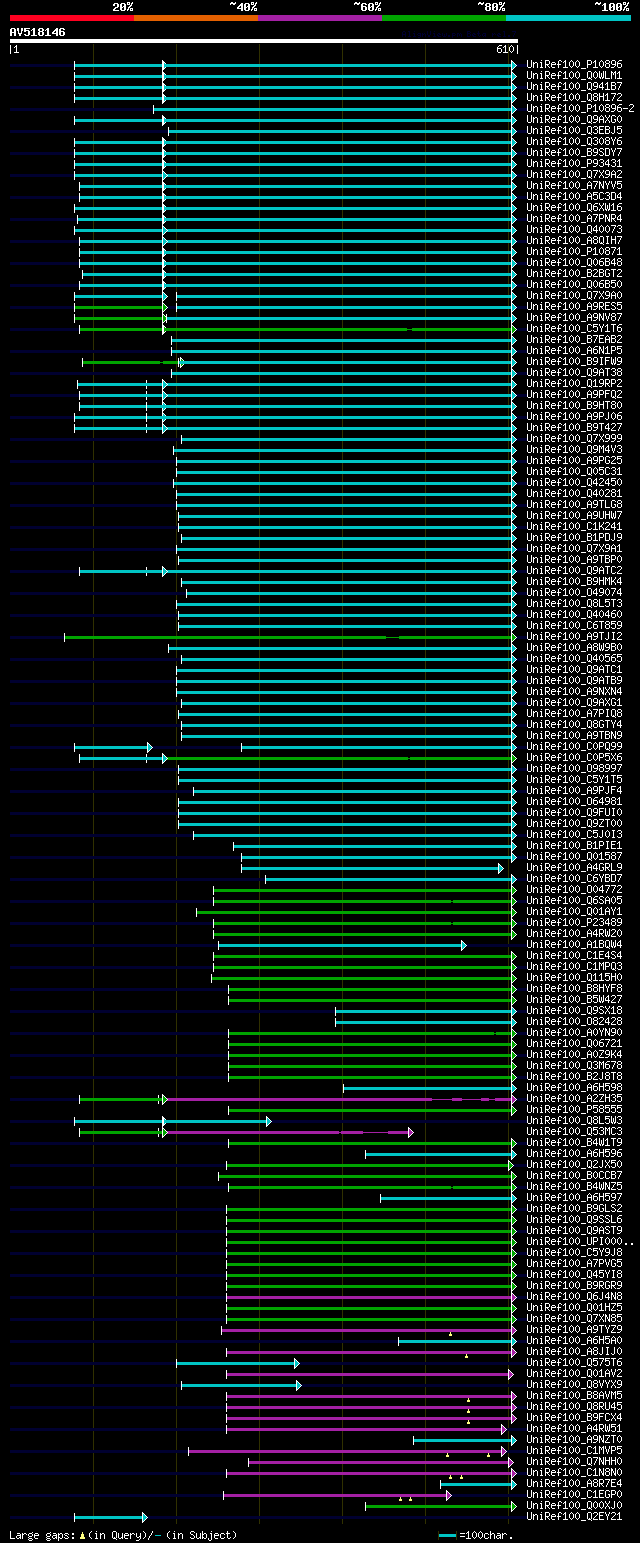640x1543 pixels.
Task: Select label UniRef100_Q19RP2
Action: tap(574, 384)
